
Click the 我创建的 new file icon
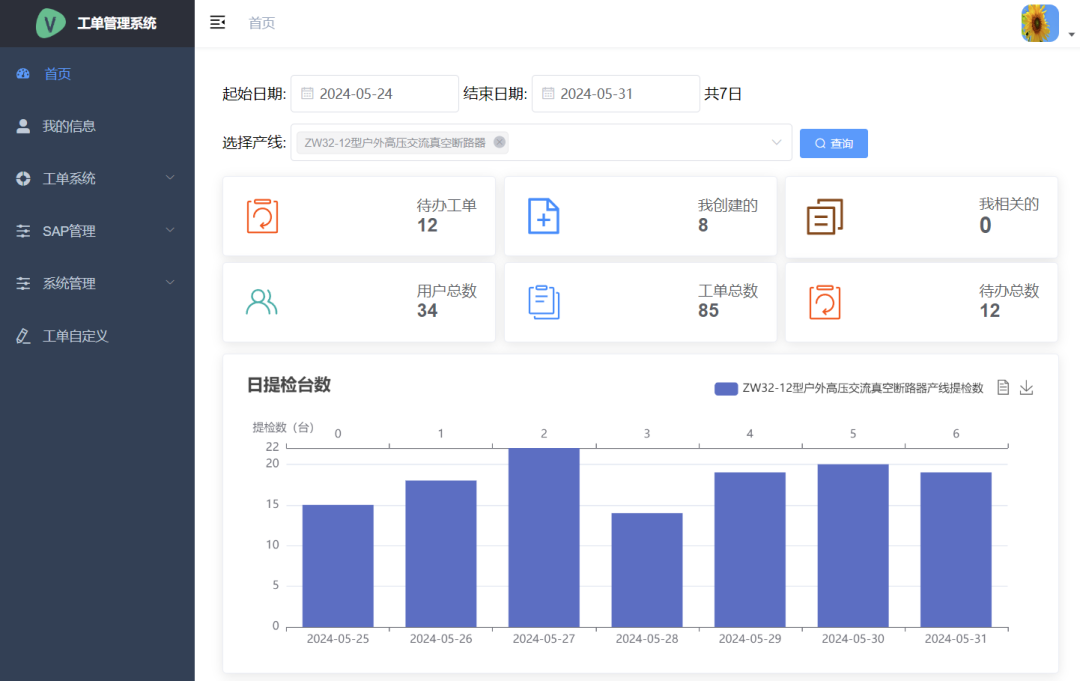(x=543, y=216)
